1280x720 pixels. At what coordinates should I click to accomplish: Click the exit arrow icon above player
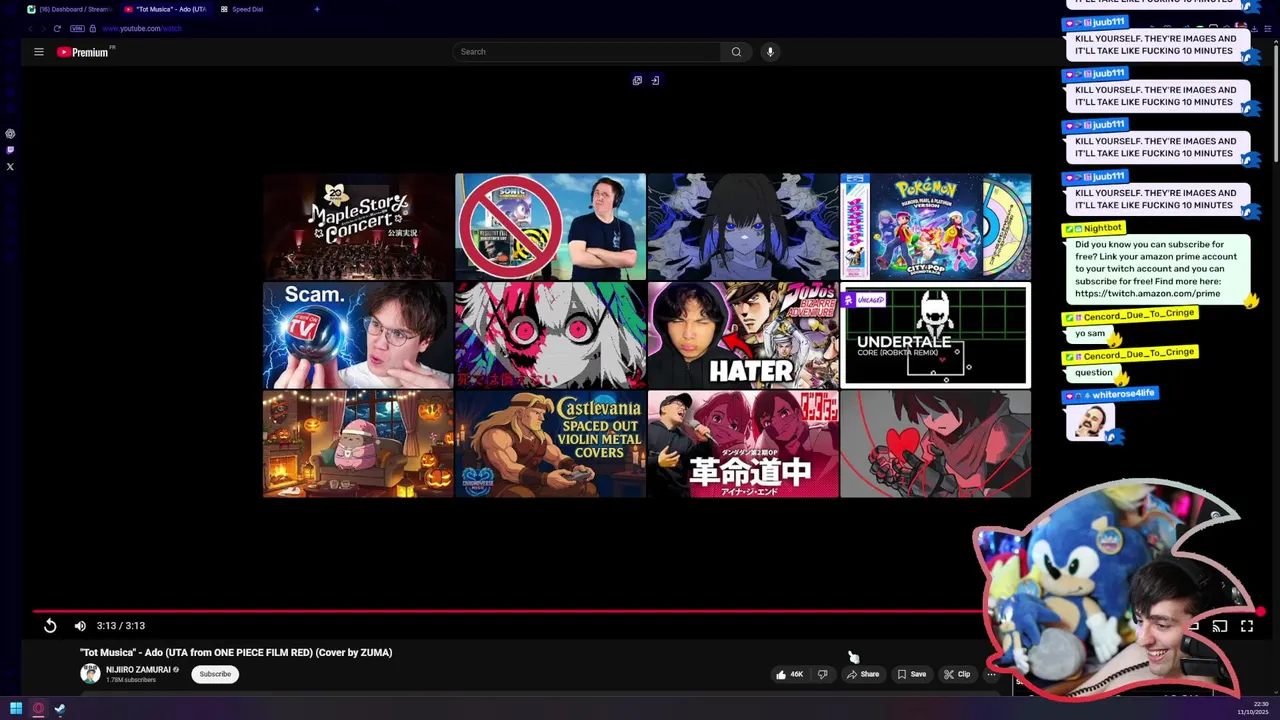(x=655, y=80)
